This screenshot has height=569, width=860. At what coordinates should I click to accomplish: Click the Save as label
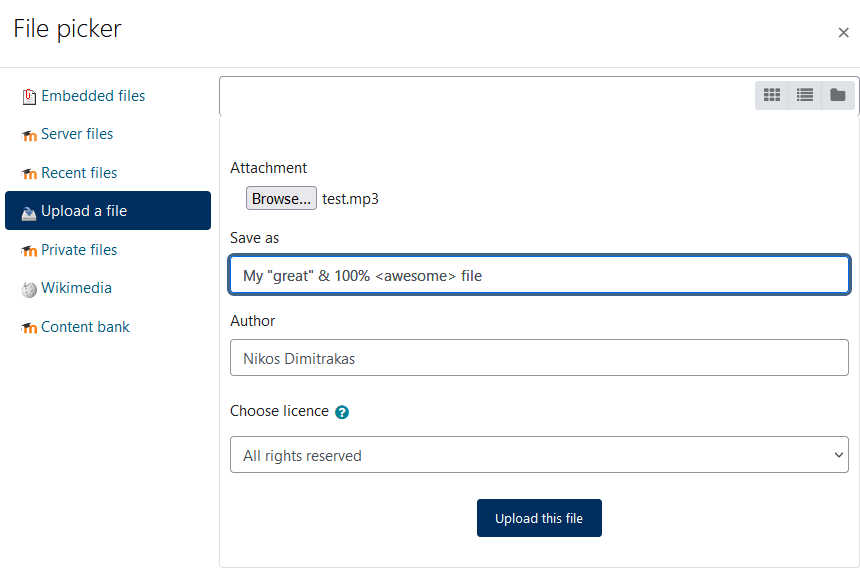254,238
